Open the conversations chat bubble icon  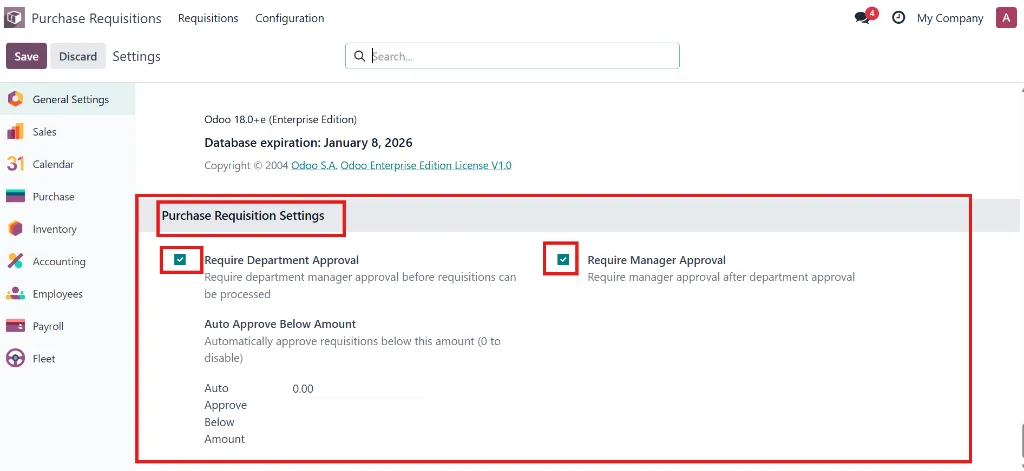(862, 18)
